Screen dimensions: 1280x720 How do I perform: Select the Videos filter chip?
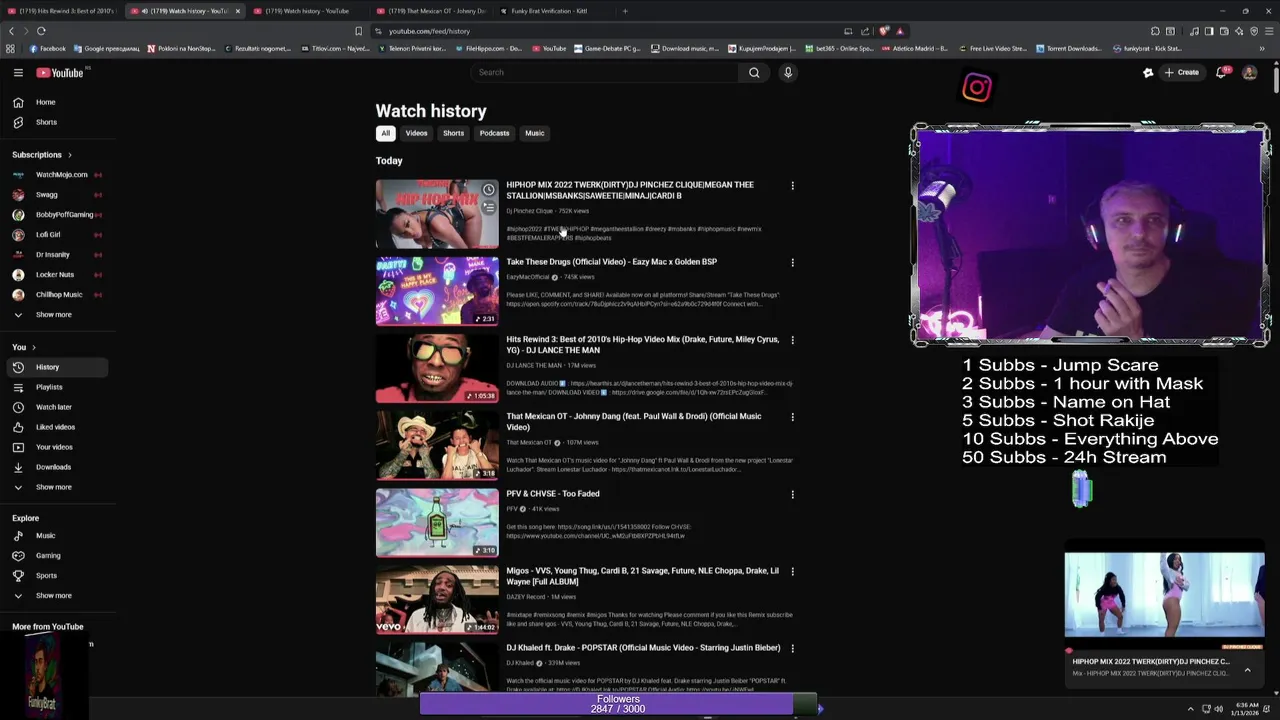pyautogui.click(x=416, y=133)
